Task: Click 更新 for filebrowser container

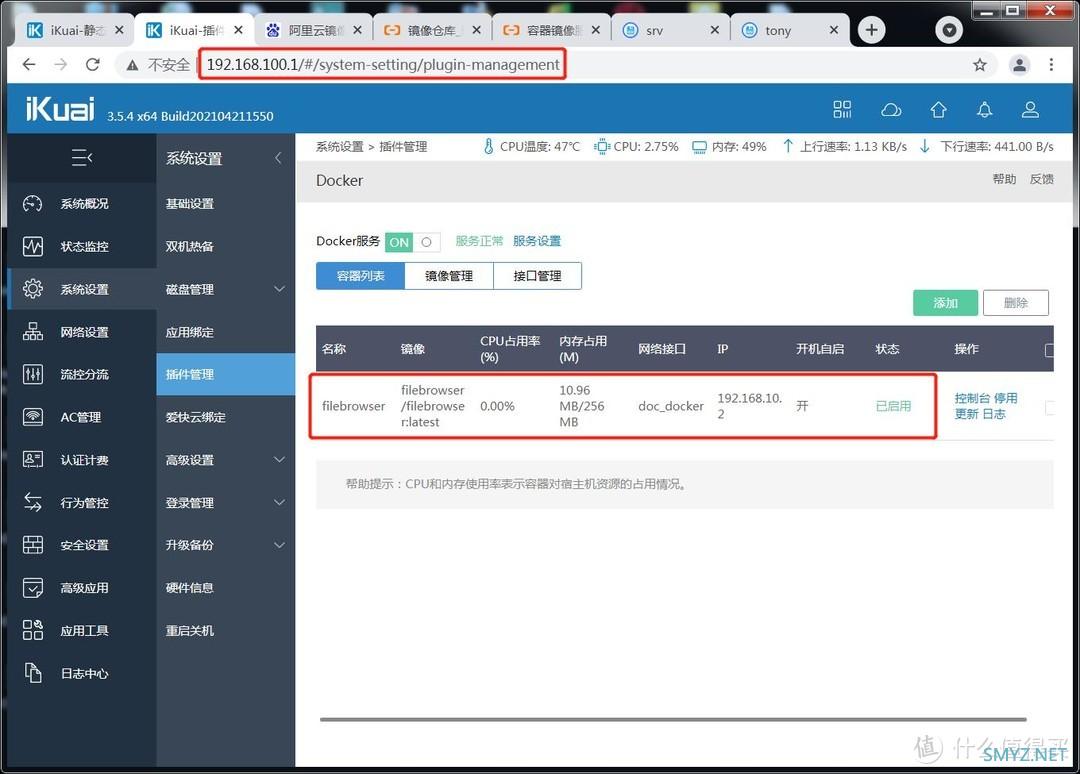Action: tap(966, 414)
